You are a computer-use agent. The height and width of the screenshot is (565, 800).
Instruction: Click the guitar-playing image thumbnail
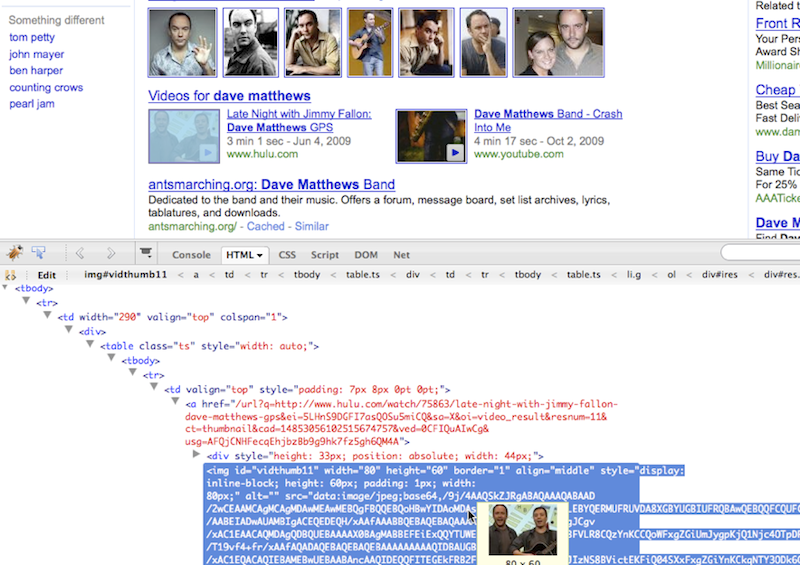coord(370,42)
